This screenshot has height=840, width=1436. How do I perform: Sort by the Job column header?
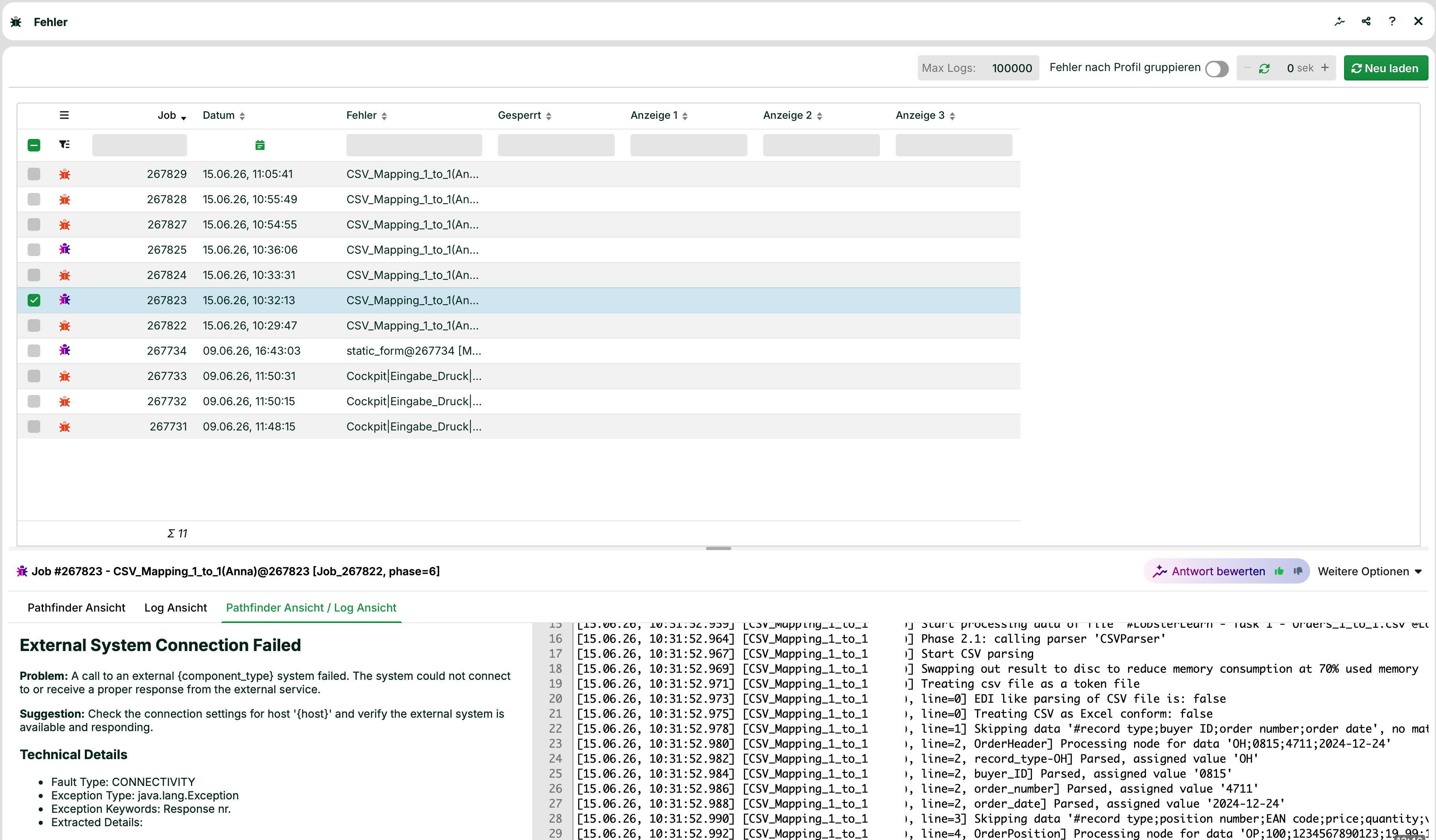tap(172, 116)
